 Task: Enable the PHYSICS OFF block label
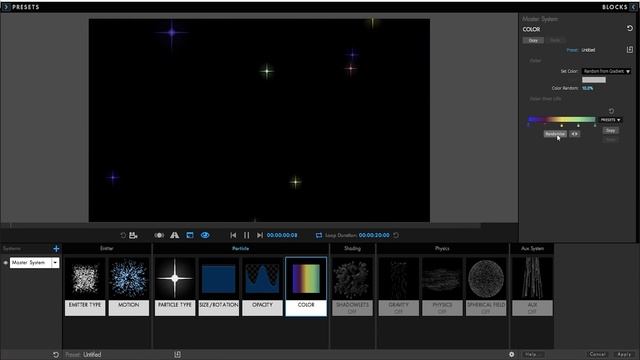[442, 308]
